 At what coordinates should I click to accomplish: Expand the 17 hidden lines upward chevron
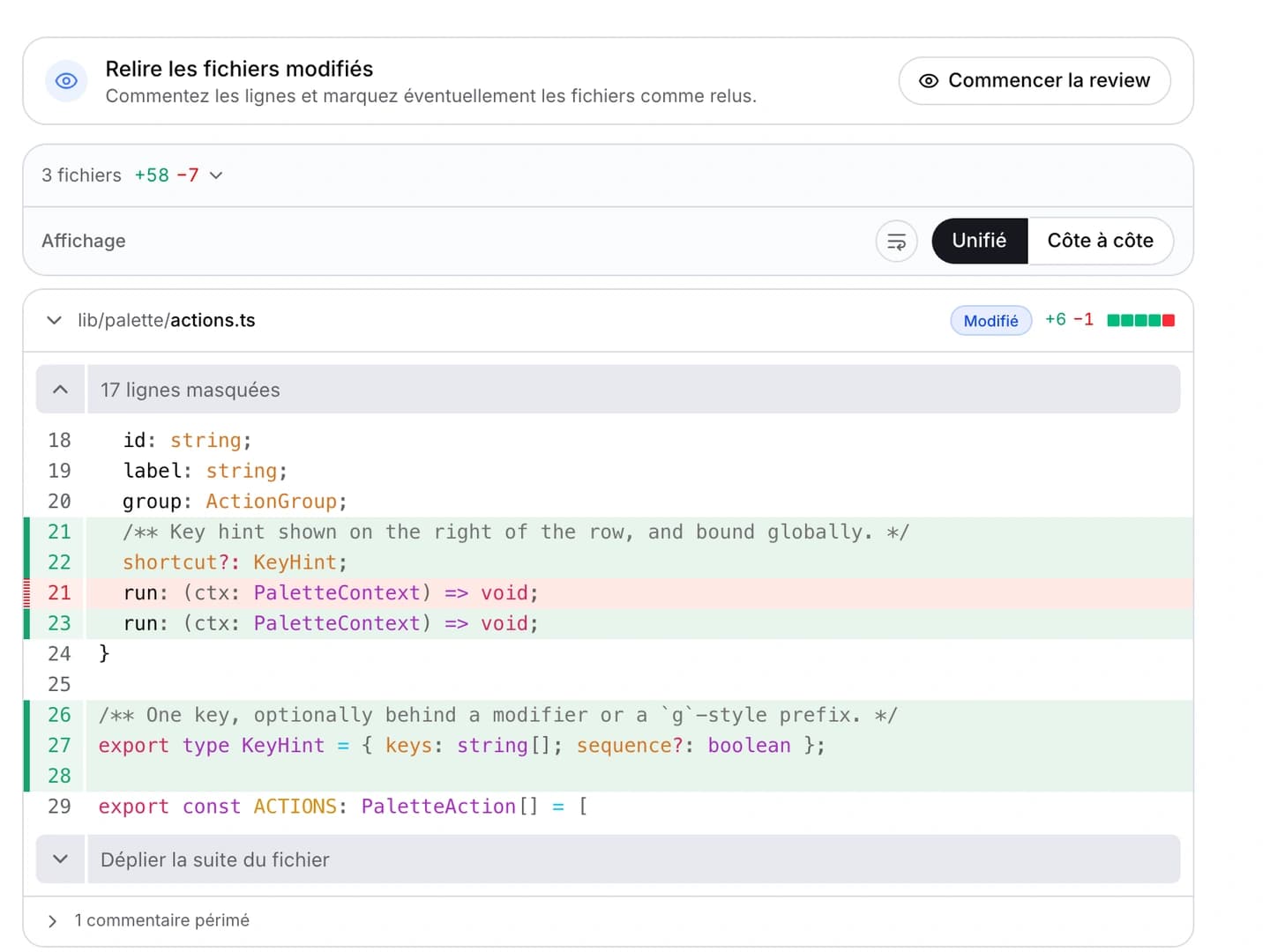pyautogui.click(x=60, y=390)
